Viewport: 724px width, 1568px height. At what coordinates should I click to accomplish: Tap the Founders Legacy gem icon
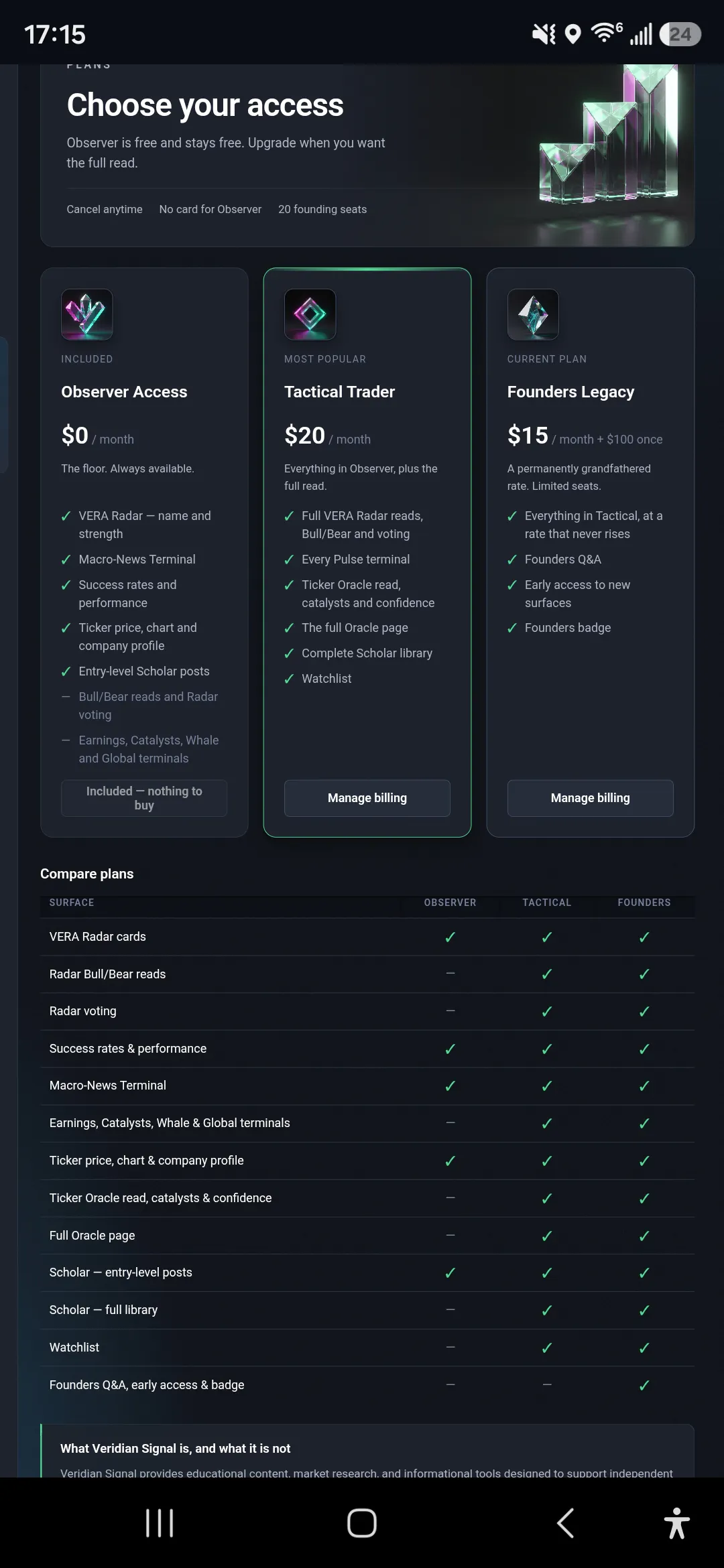click(533, 314)
